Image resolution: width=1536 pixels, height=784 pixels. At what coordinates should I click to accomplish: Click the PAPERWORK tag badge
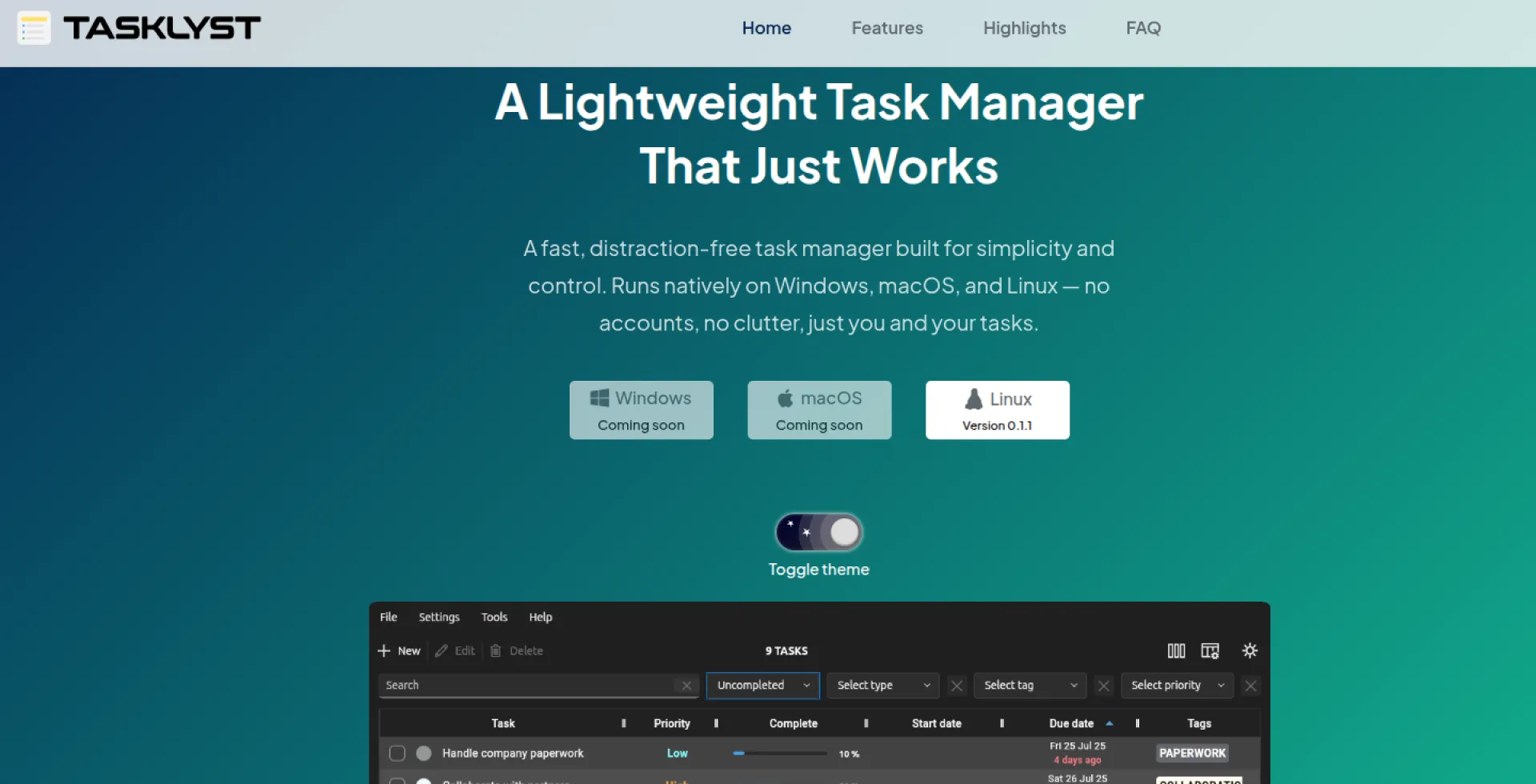tap(1192, 754)
